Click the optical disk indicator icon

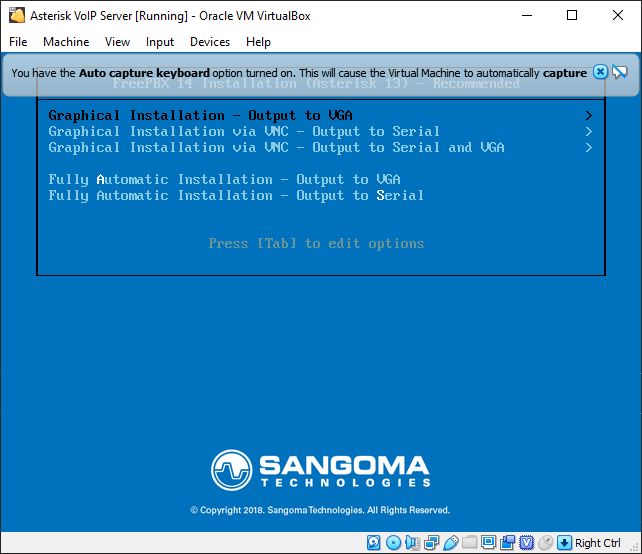tap(393, 543)
